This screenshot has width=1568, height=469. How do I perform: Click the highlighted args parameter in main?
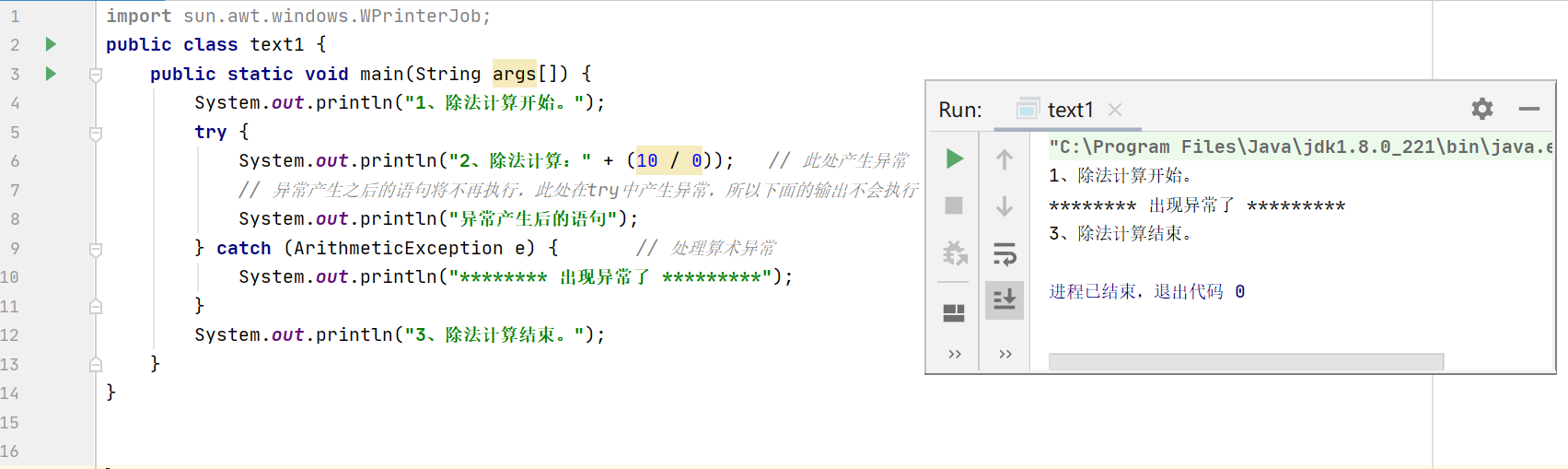pos(514,74)
